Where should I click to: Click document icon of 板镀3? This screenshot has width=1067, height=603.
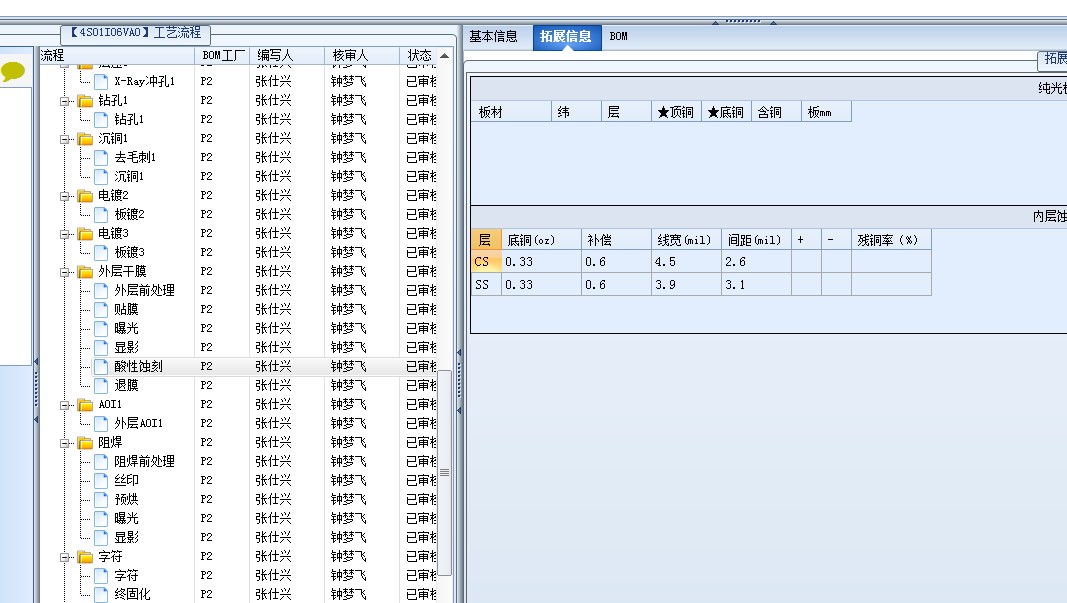101,252
